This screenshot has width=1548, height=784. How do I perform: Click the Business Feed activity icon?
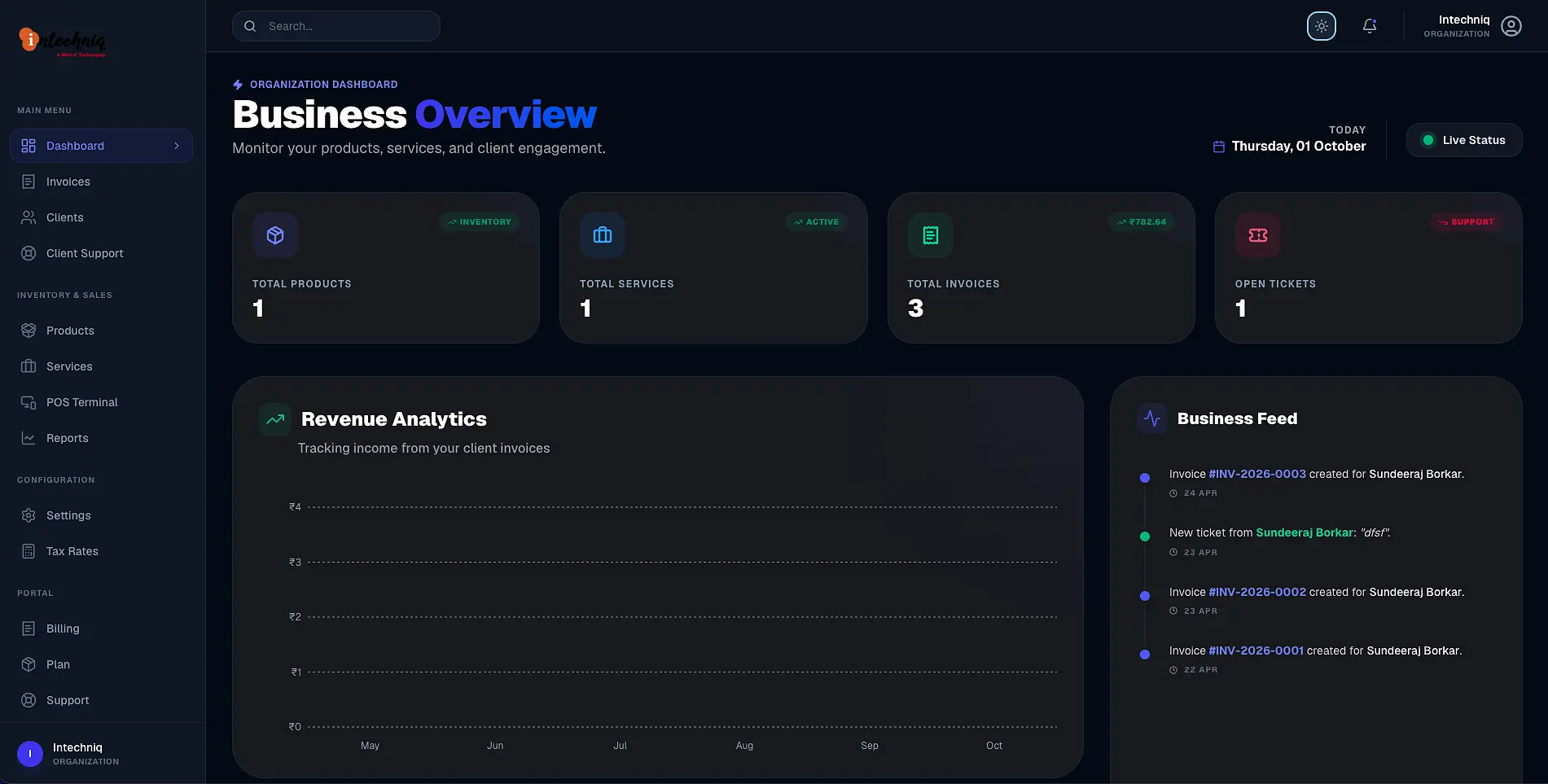[1152, 418]
